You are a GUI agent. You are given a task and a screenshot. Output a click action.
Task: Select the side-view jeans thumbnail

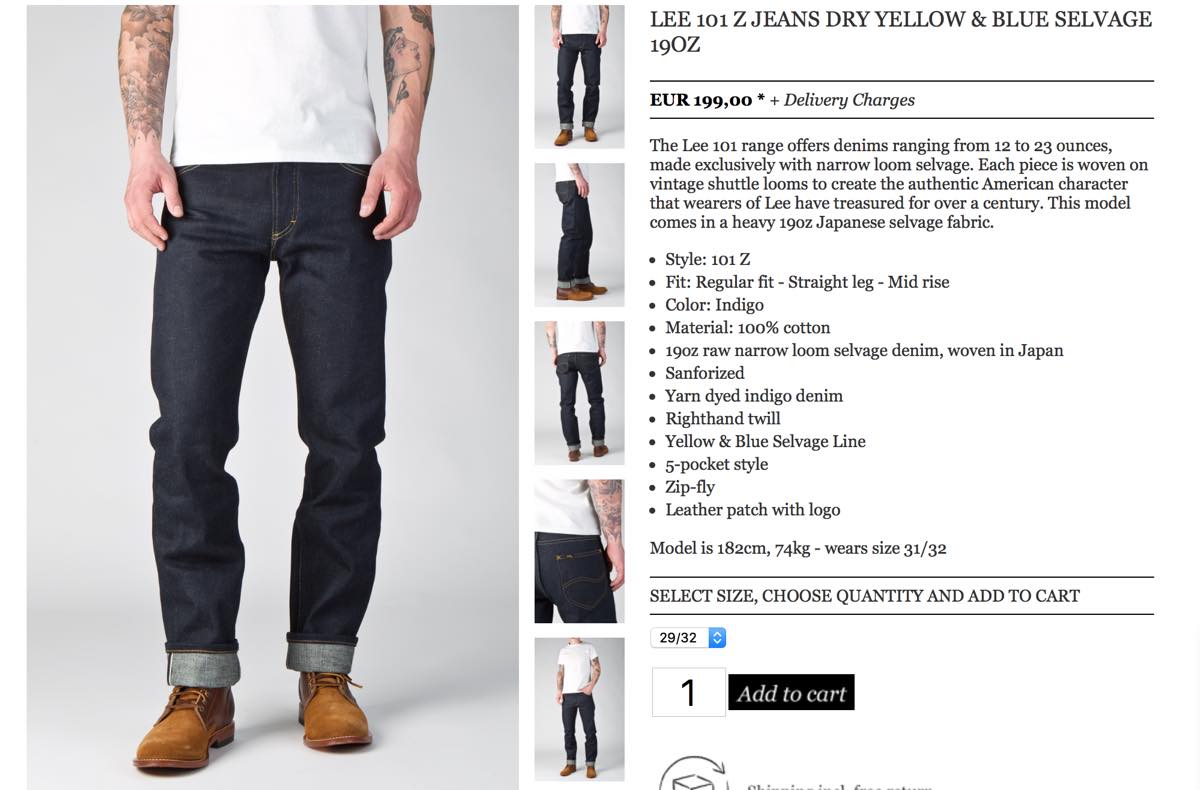point(579,235)
